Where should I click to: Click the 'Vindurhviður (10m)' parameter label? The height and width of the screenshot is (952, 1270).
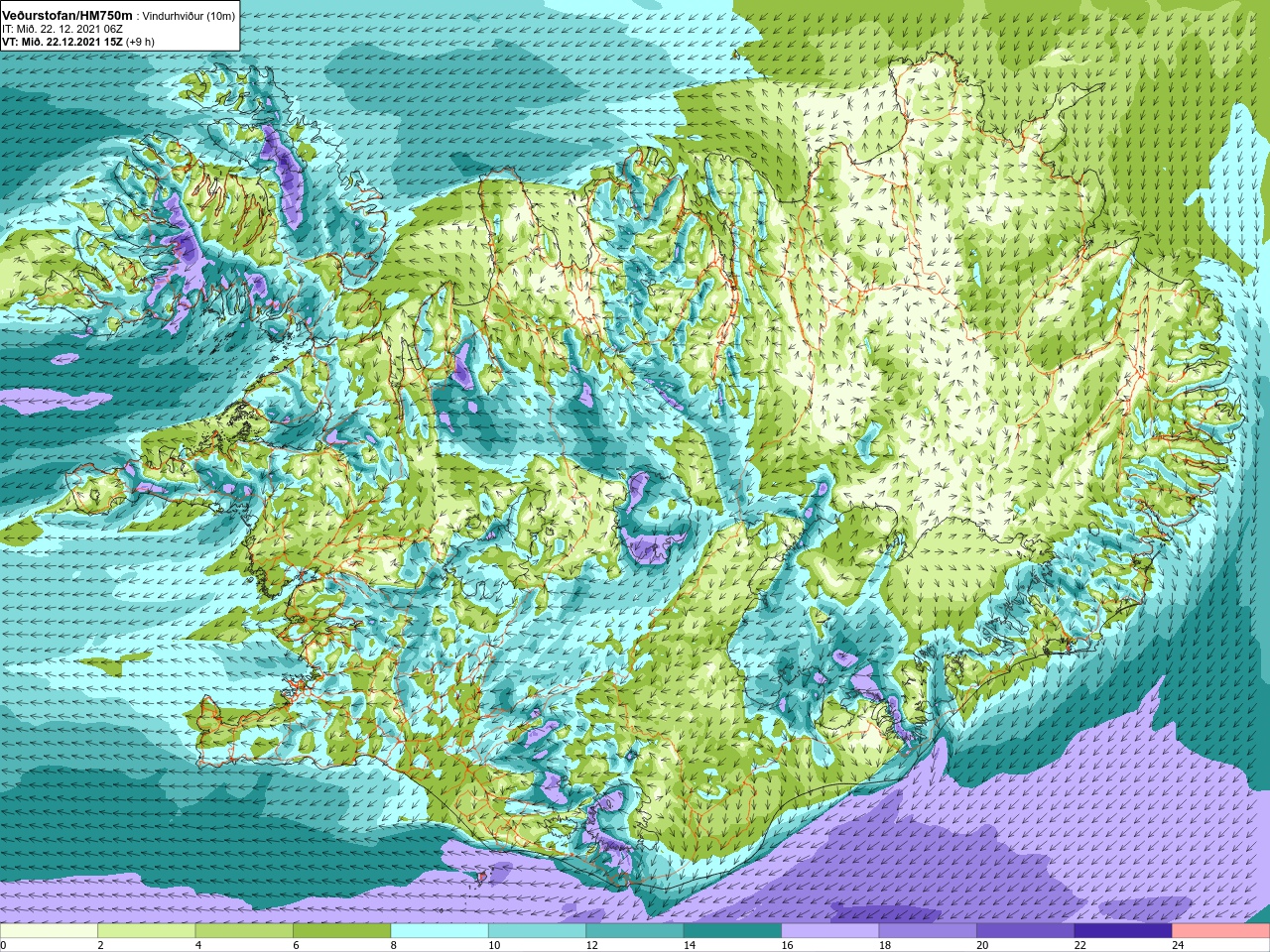(x=190, y=16)
